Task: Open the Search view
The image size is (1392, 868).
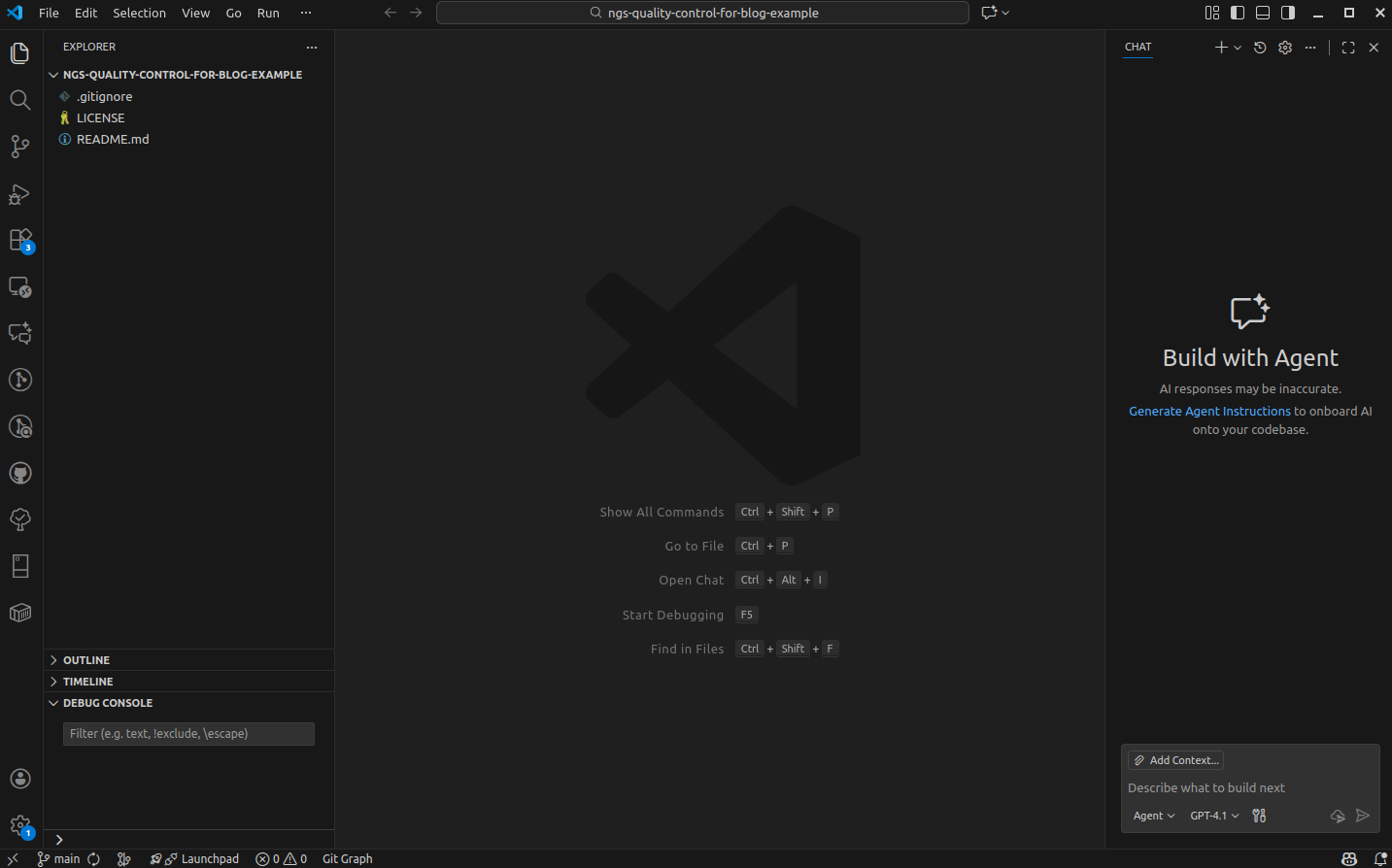Action: 19,99
